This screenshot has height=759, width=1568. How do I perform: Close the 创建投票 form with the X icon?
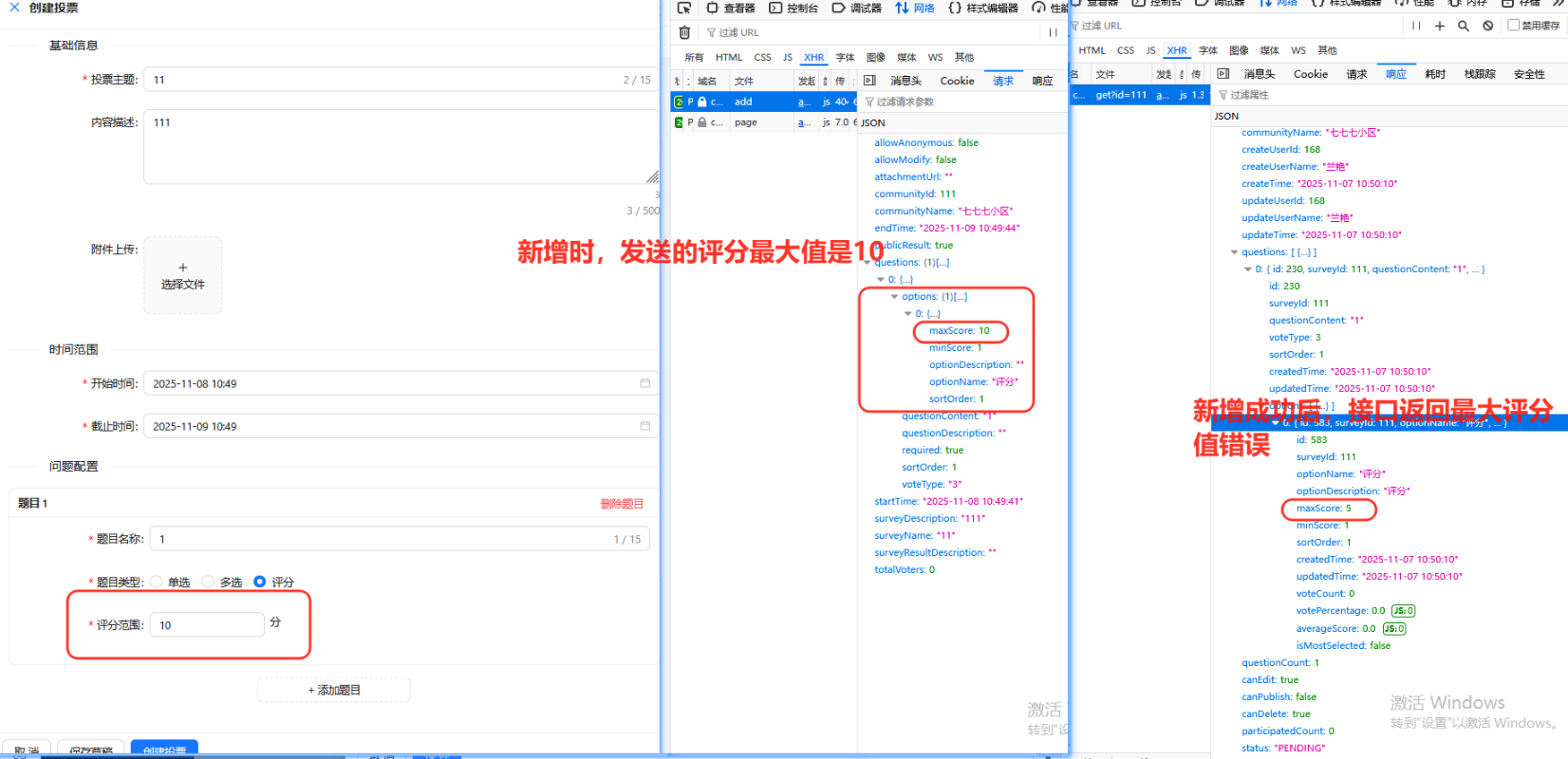point(14,8)
